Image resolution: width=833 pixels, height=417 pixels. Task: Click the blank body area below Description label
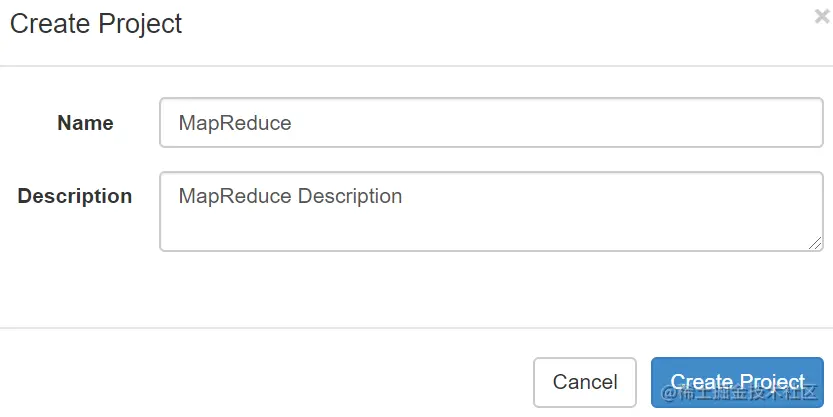click(75, 270)
